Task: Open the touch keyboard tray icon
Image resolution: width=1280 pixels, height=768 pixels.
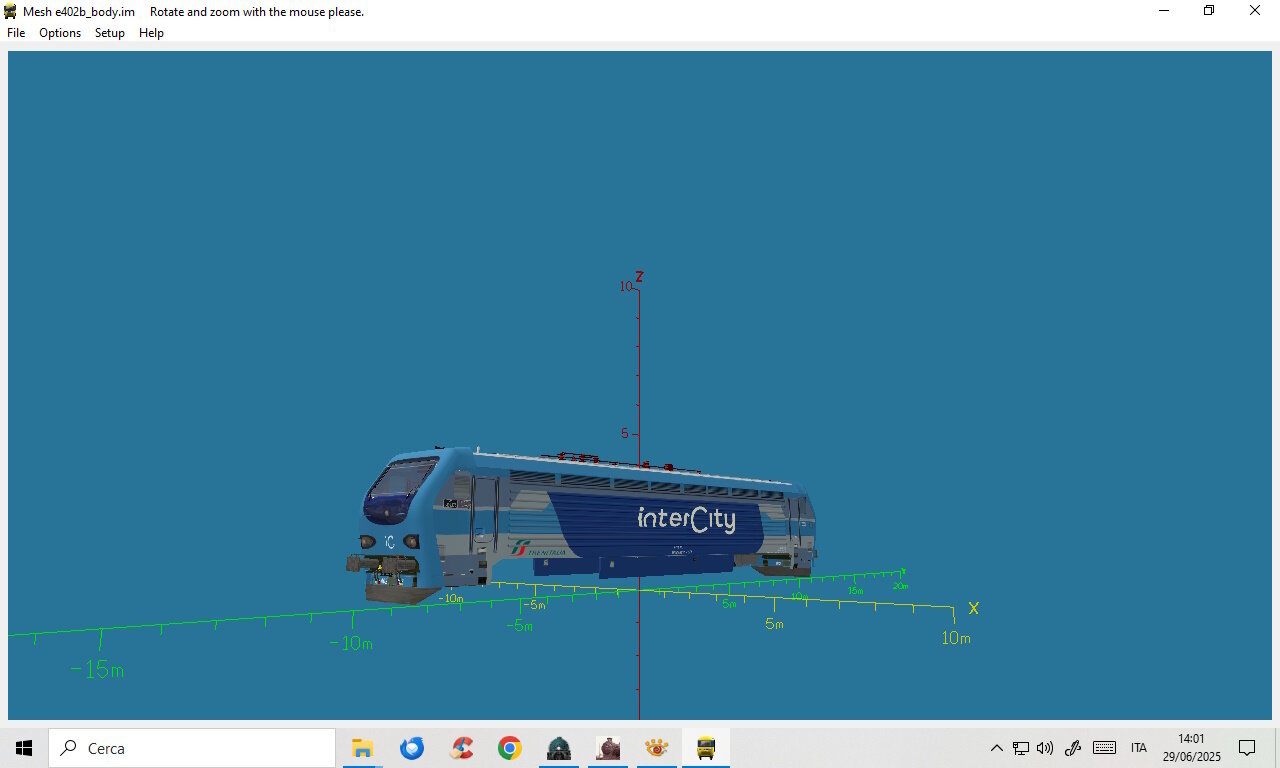Action: click(1104, 748)
